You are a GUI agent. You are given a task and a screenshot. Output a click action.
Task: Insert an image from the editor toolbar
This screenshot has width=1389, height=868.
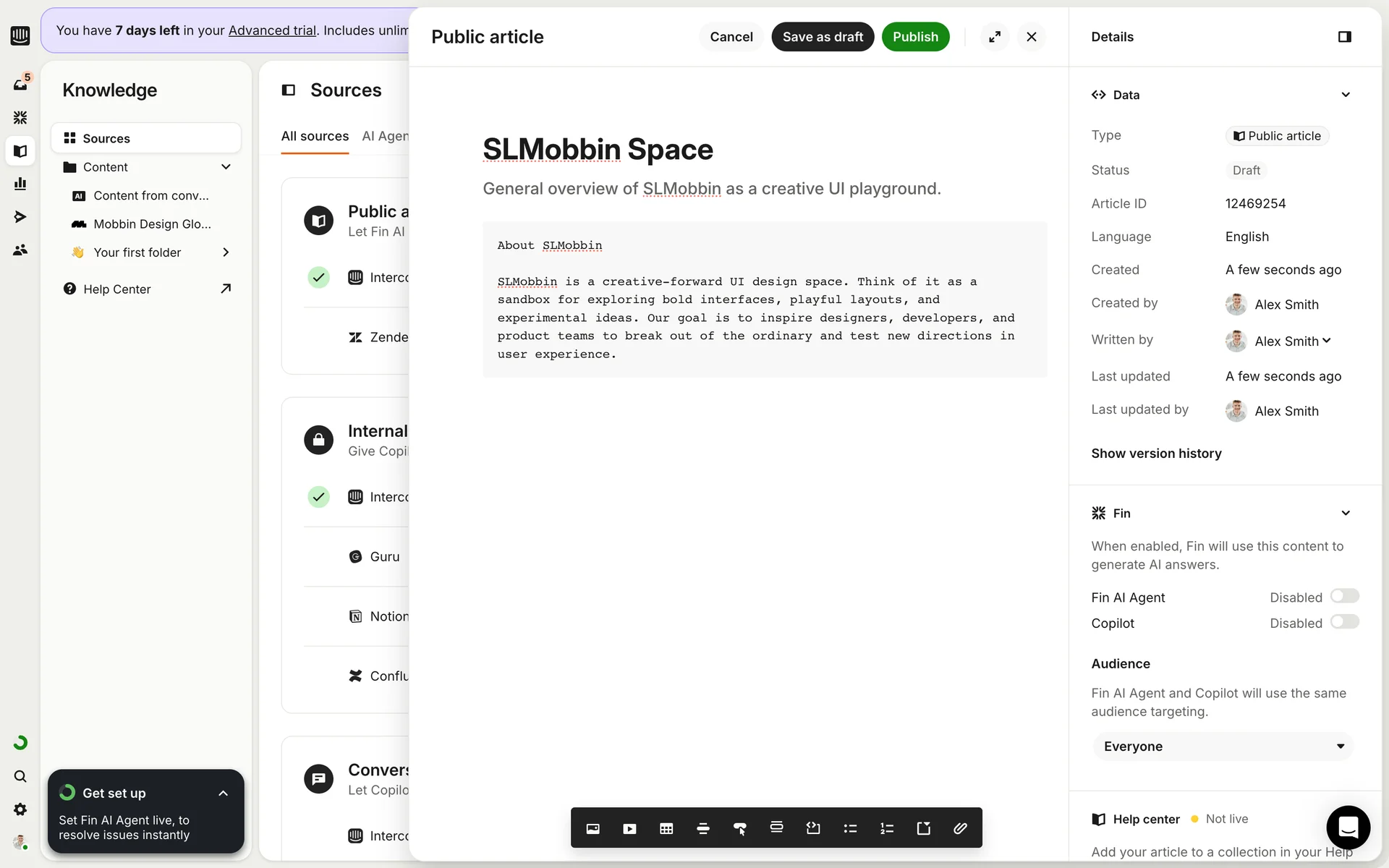tap(592, 828)
